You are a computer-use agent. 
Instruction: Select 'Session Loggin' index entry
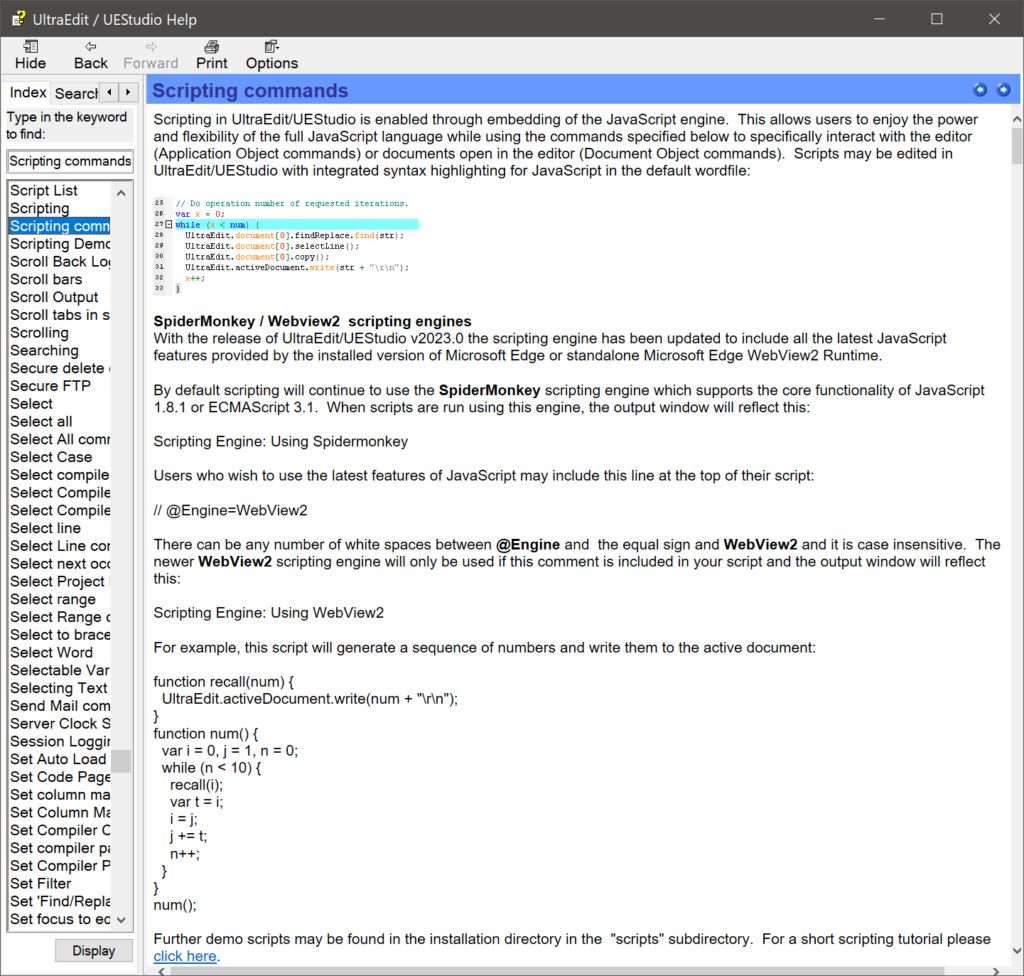pyautogui.click(x=59, y=741)
